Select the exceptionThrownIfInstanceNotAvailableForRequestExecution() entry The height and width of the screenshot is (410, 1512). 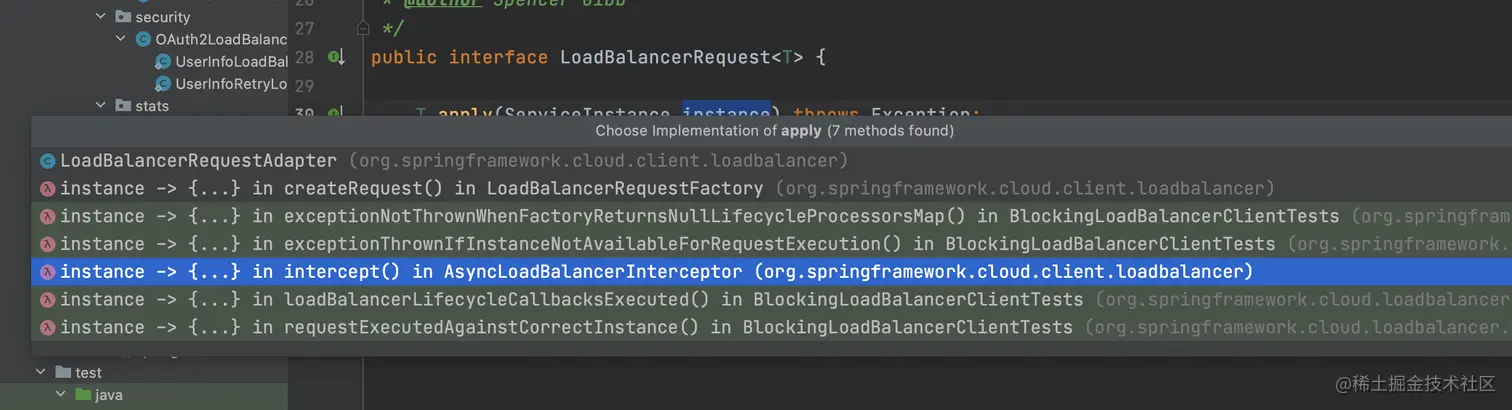click(771, 244)
